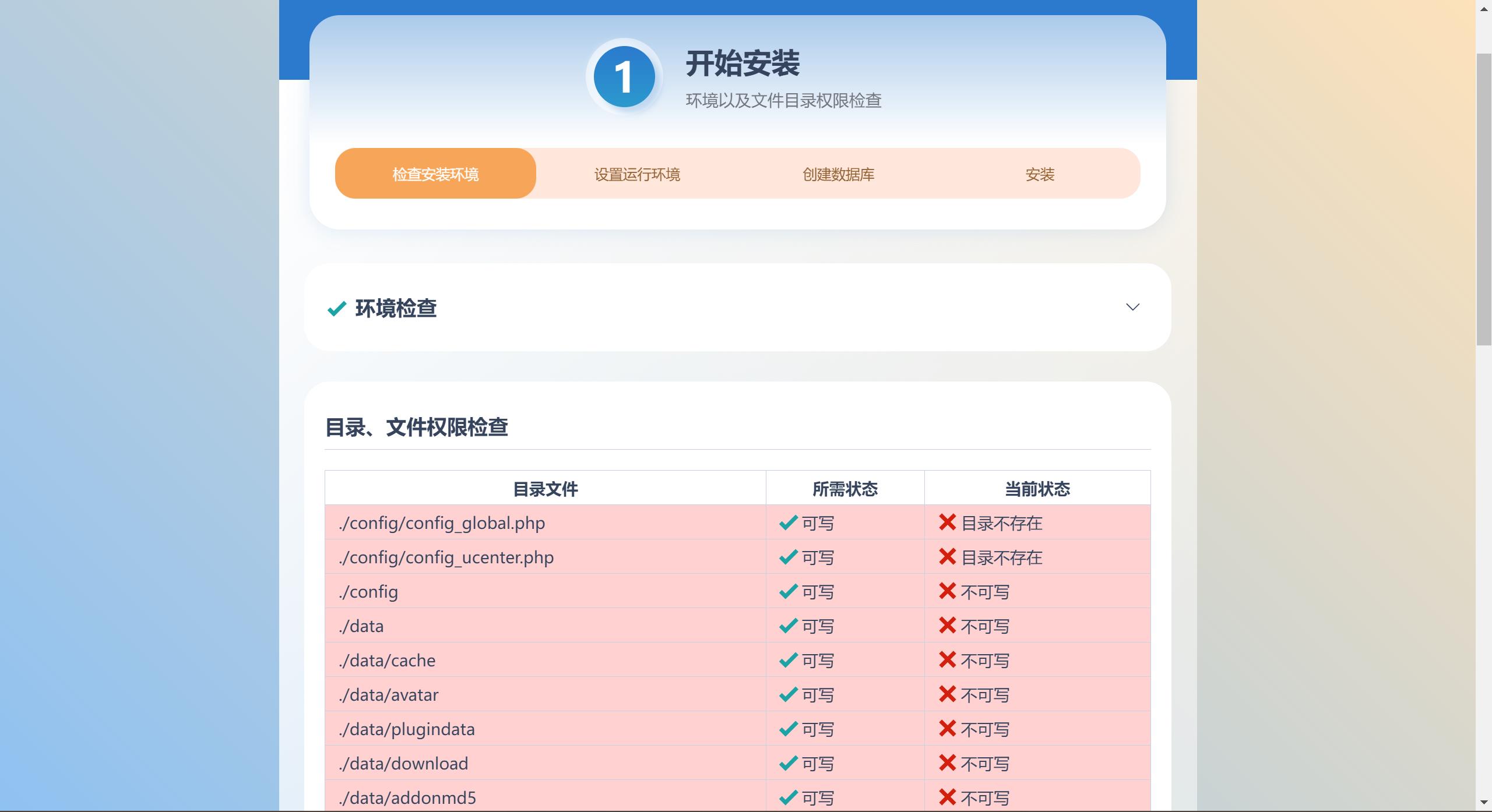1492x812 pixels.
Task: Click green check in ./config row
Action: point(788,591)
